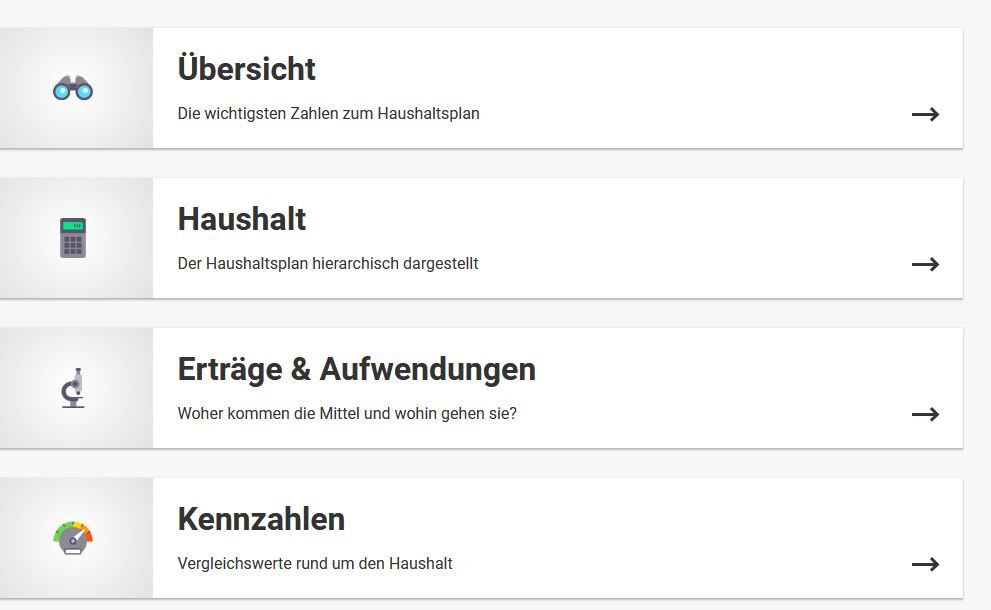Open the Erträge & Aufwendungen heading
Image resolution: width=991 pixels, height=610 pixels.
[x=356, y=370]
